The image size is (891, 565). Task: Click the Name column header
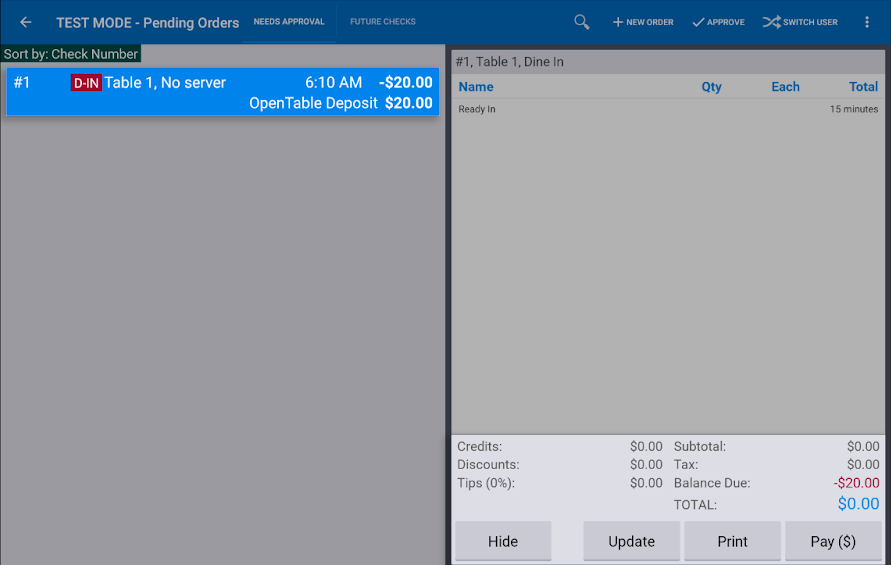(476, 87)
